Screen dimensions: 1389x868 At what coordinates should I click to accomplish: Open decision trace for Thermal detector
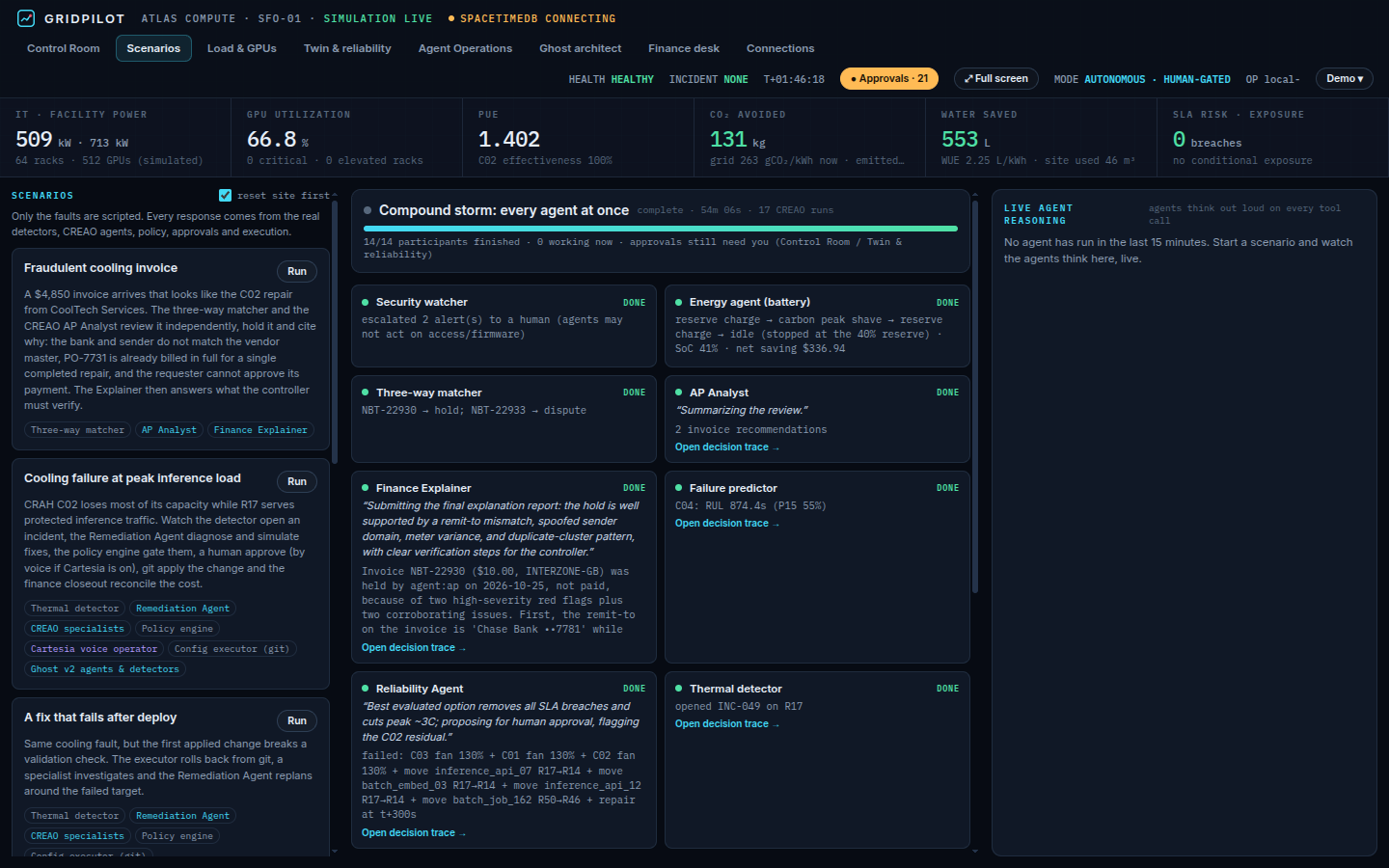click(727, 724)
